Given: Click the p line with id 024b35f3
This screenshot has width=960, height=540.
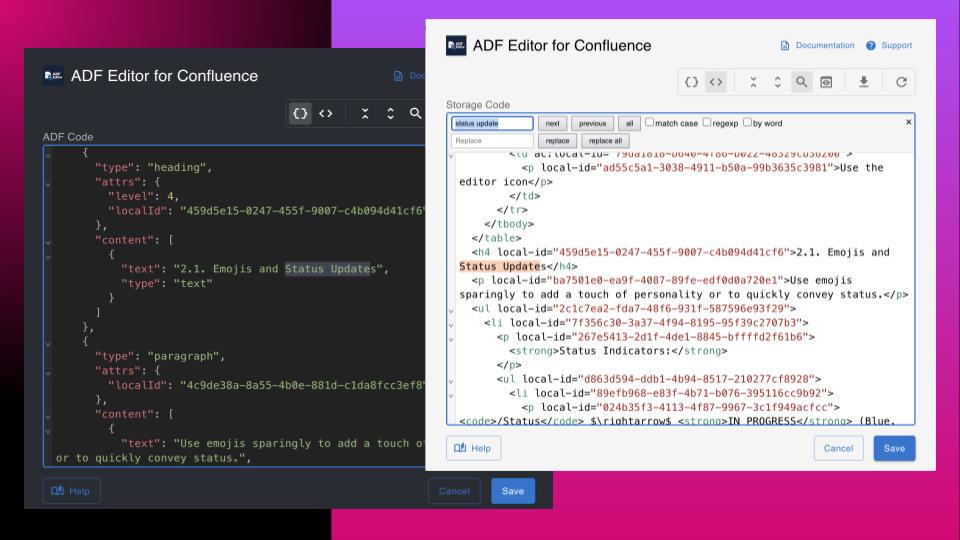Looking at the screenshot, I should (681, 407).
